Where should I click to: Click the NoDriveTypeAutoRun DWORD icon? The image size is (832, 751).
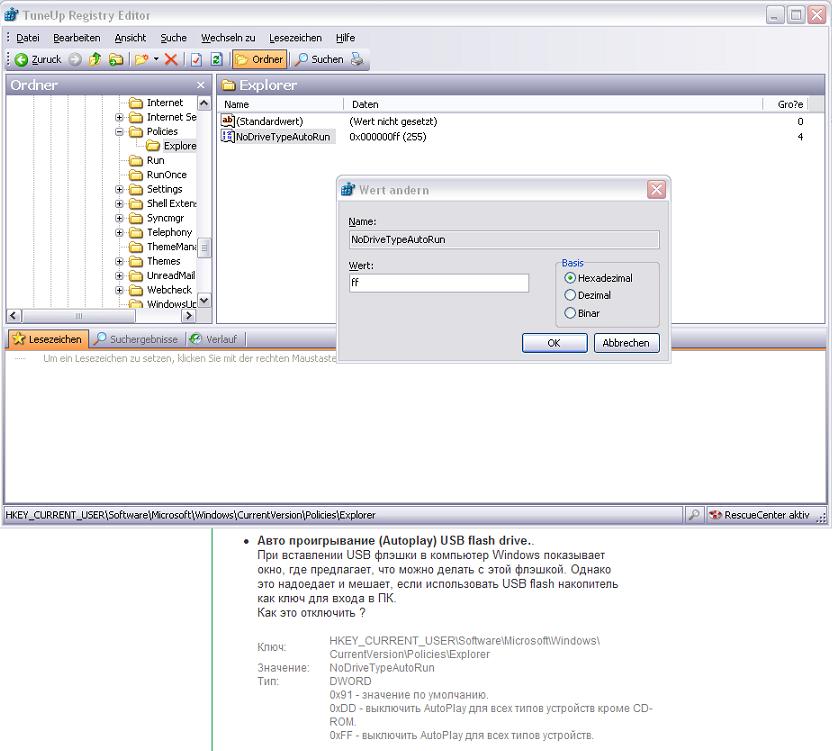pyautogui.click(x=228, y=136)
